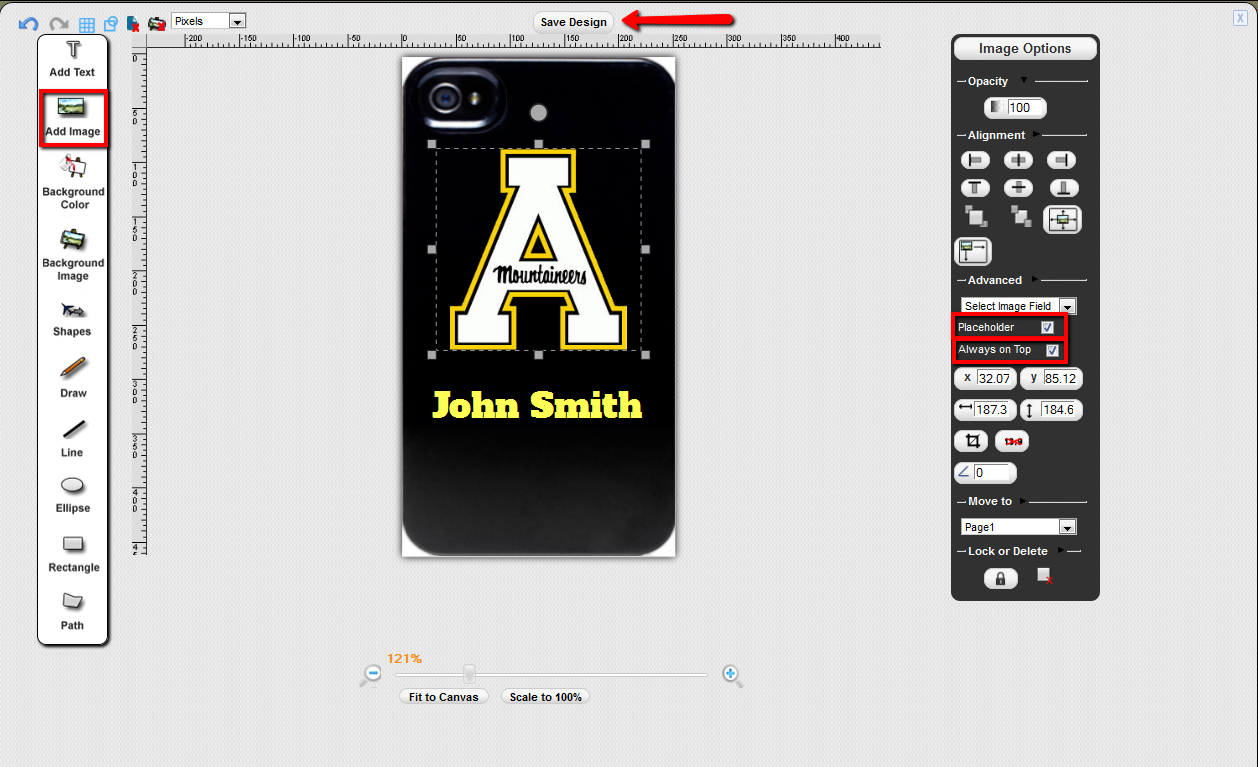Screen dimensions: 1258x767
Task: Expand the Alignment section arrow
Action: [x=1036, y=135]
